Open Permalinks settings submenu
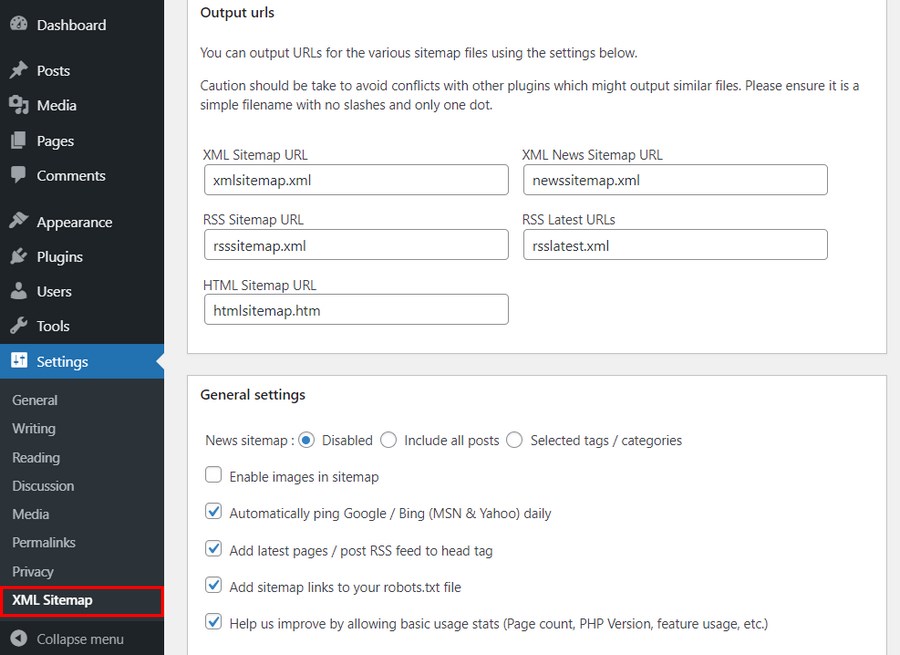 click(x=44, y=542)
